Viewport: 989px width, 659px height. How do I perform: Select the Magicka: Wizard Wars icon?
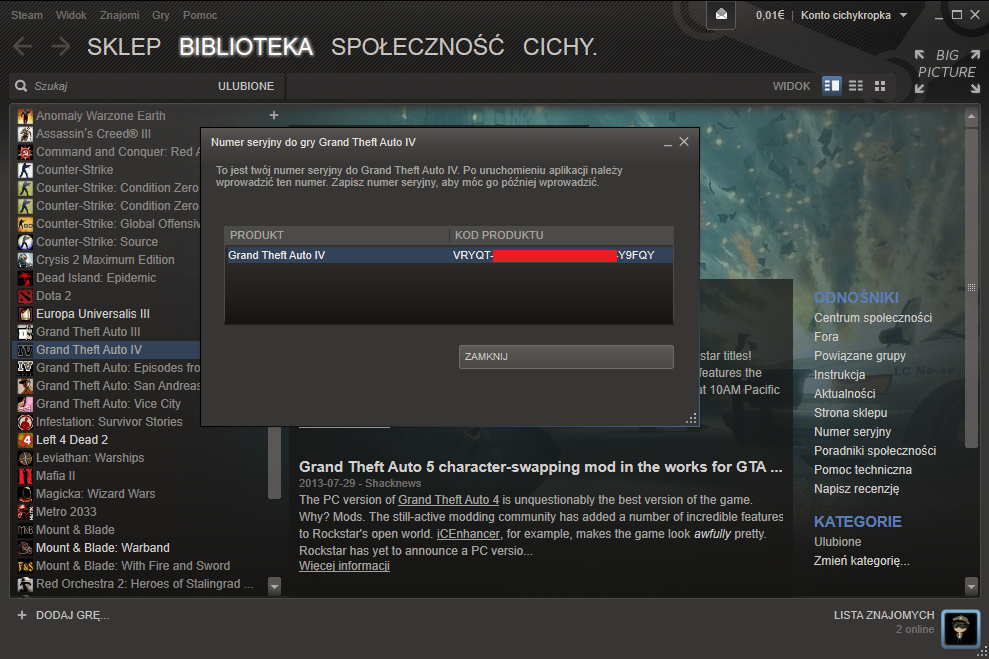pos(25,494)
